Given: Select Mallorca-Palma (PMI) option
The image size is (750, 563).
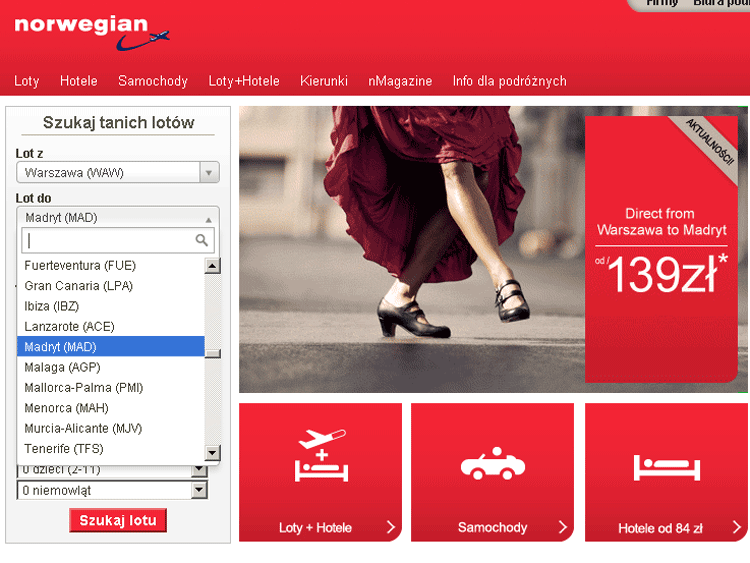Looking at the screenshot, I should coord(111,387).
